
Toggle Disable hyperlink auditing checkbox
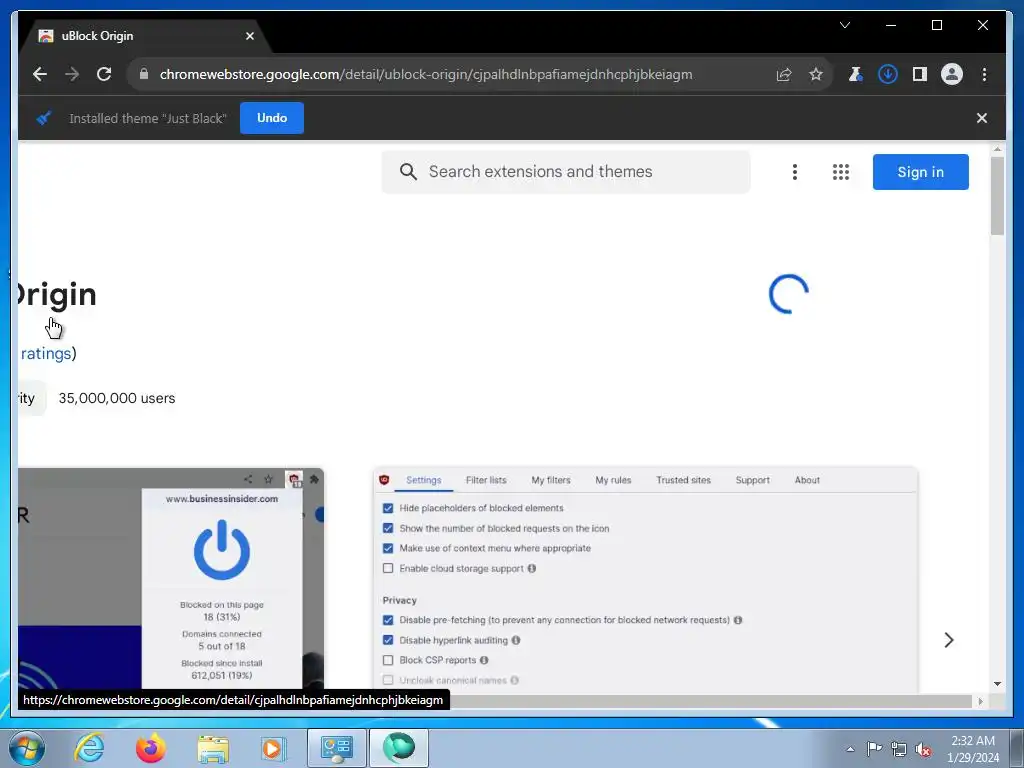pos(388,640)
